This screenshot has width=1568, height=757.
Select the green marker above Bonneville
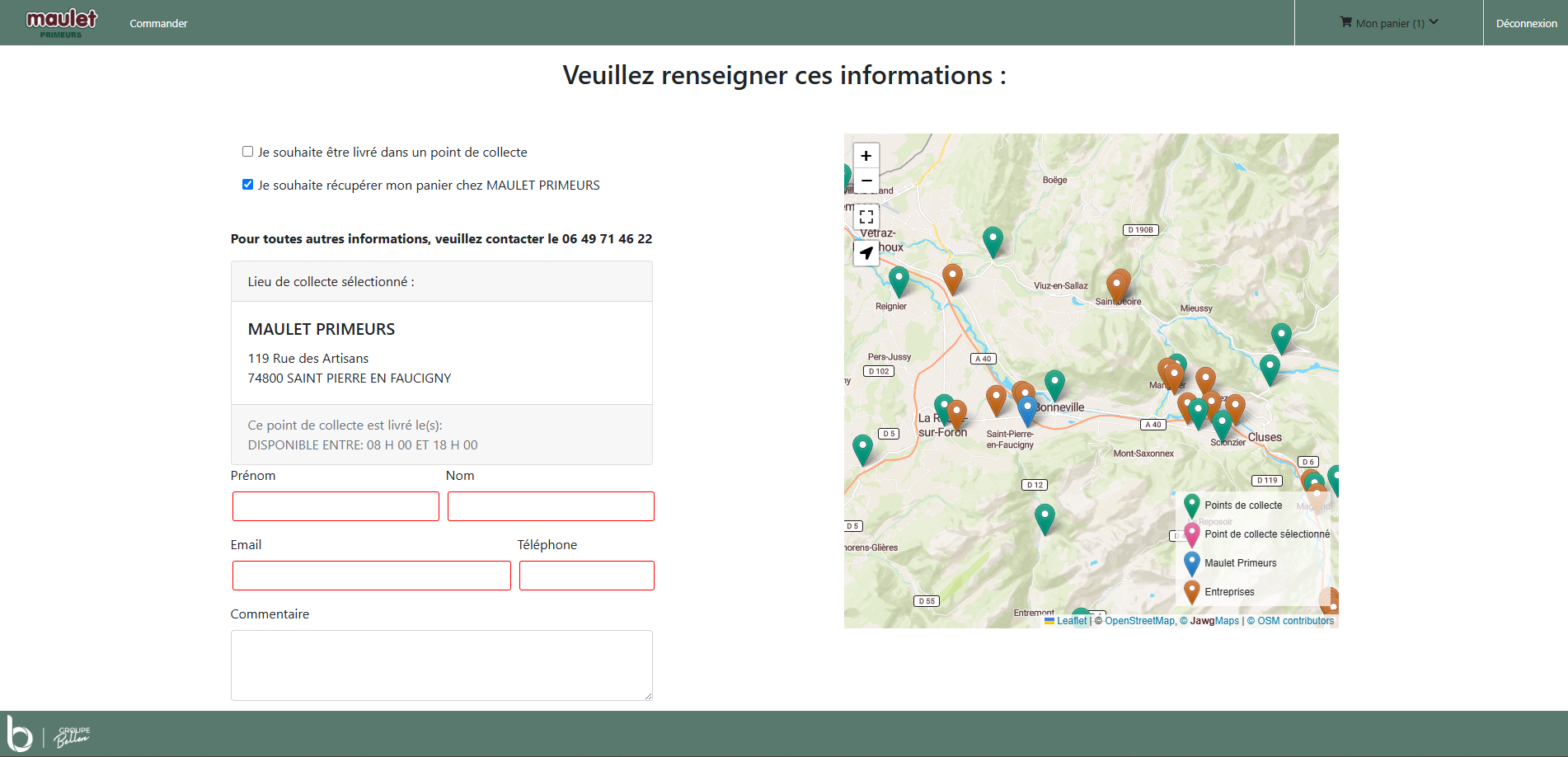tap(1054, 386)
